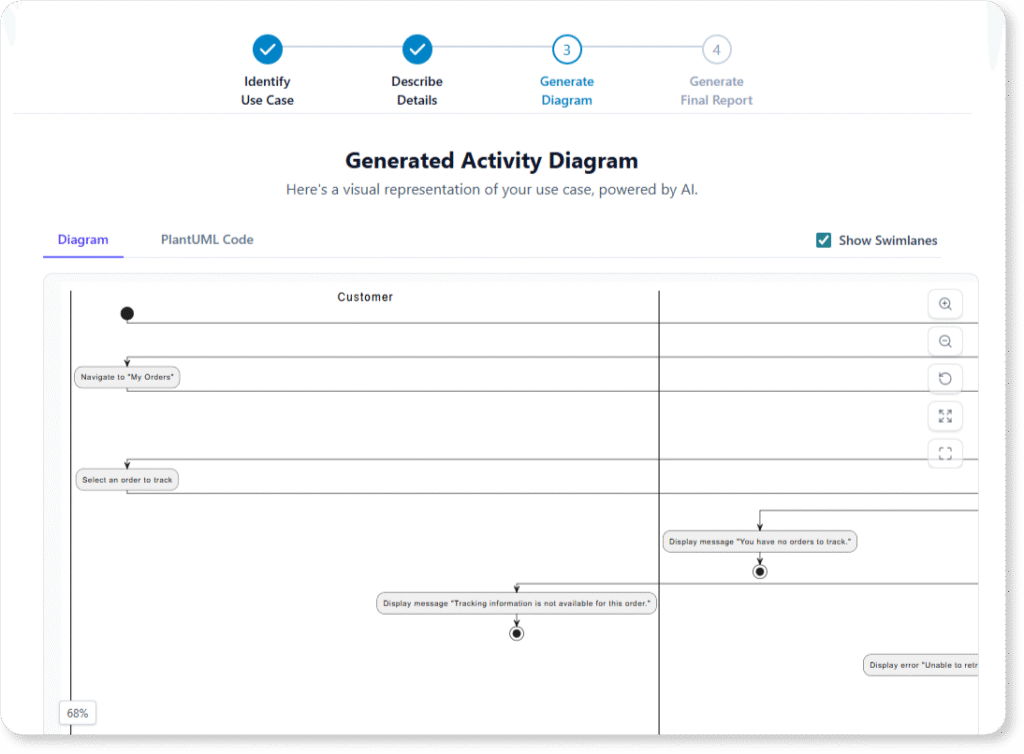Zoom in on the diagram

coord(945,304)
